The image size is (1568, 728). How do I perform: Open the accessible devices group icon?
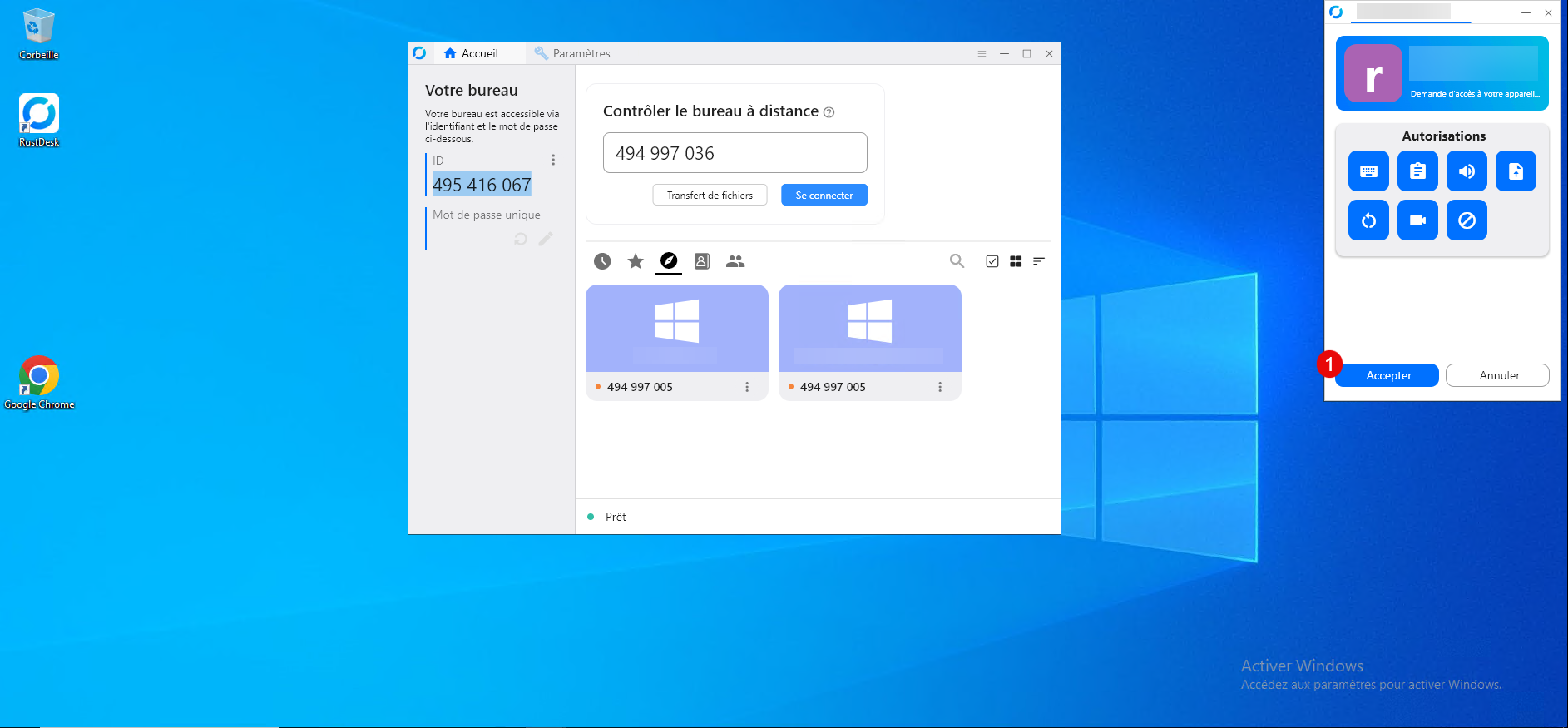point(735,261)
